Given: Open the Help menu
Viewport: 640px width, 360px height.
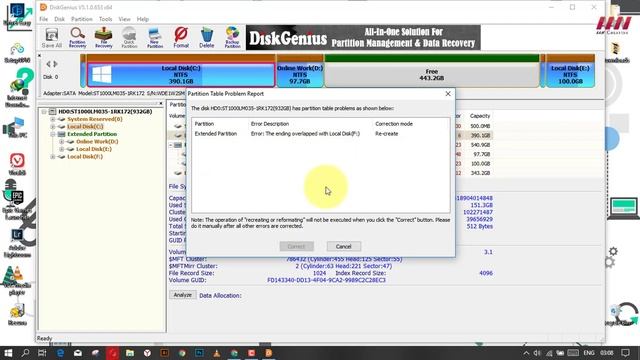Looking at the screenshot, I should tap(142, 19).
